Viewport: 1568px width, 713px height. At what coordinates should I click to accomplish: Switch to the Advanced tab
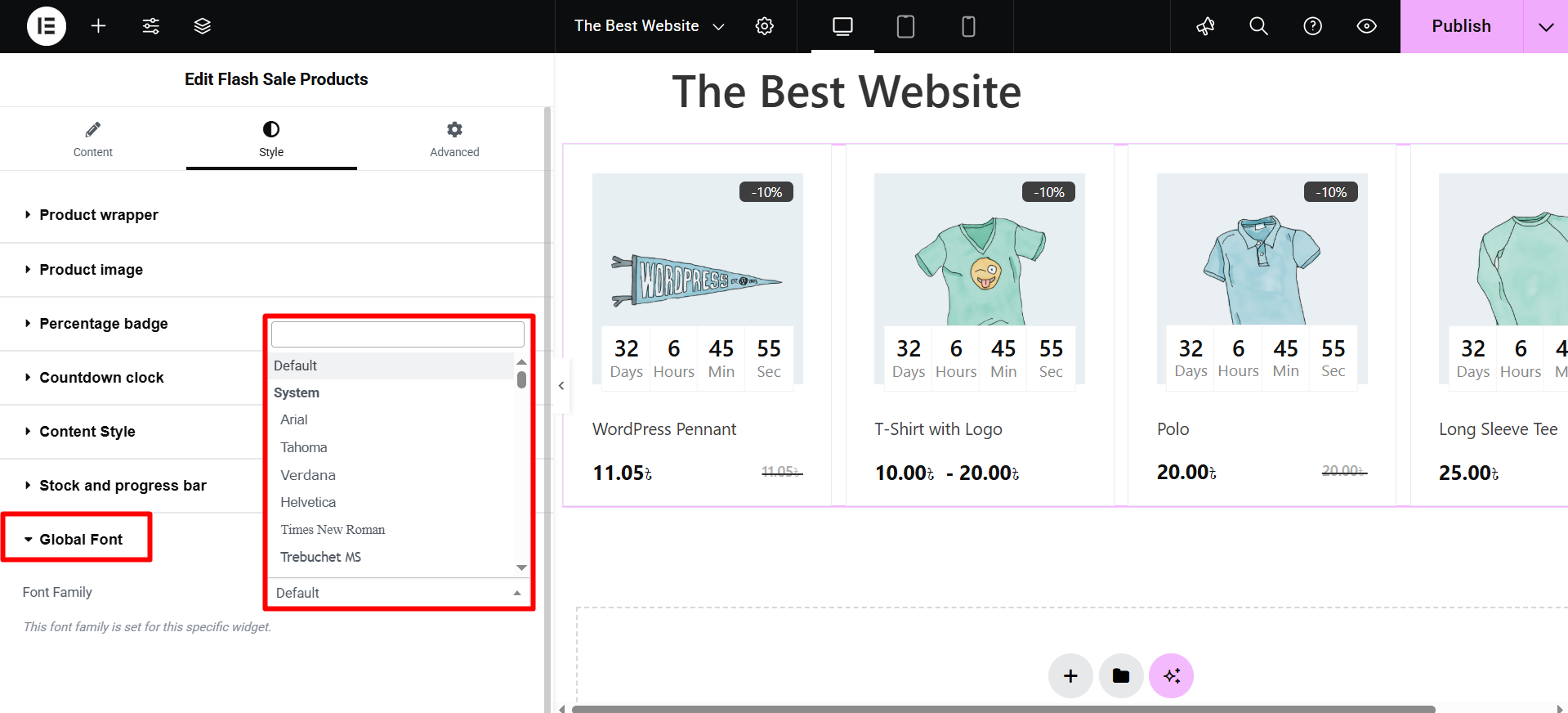[x=454, y=139]
